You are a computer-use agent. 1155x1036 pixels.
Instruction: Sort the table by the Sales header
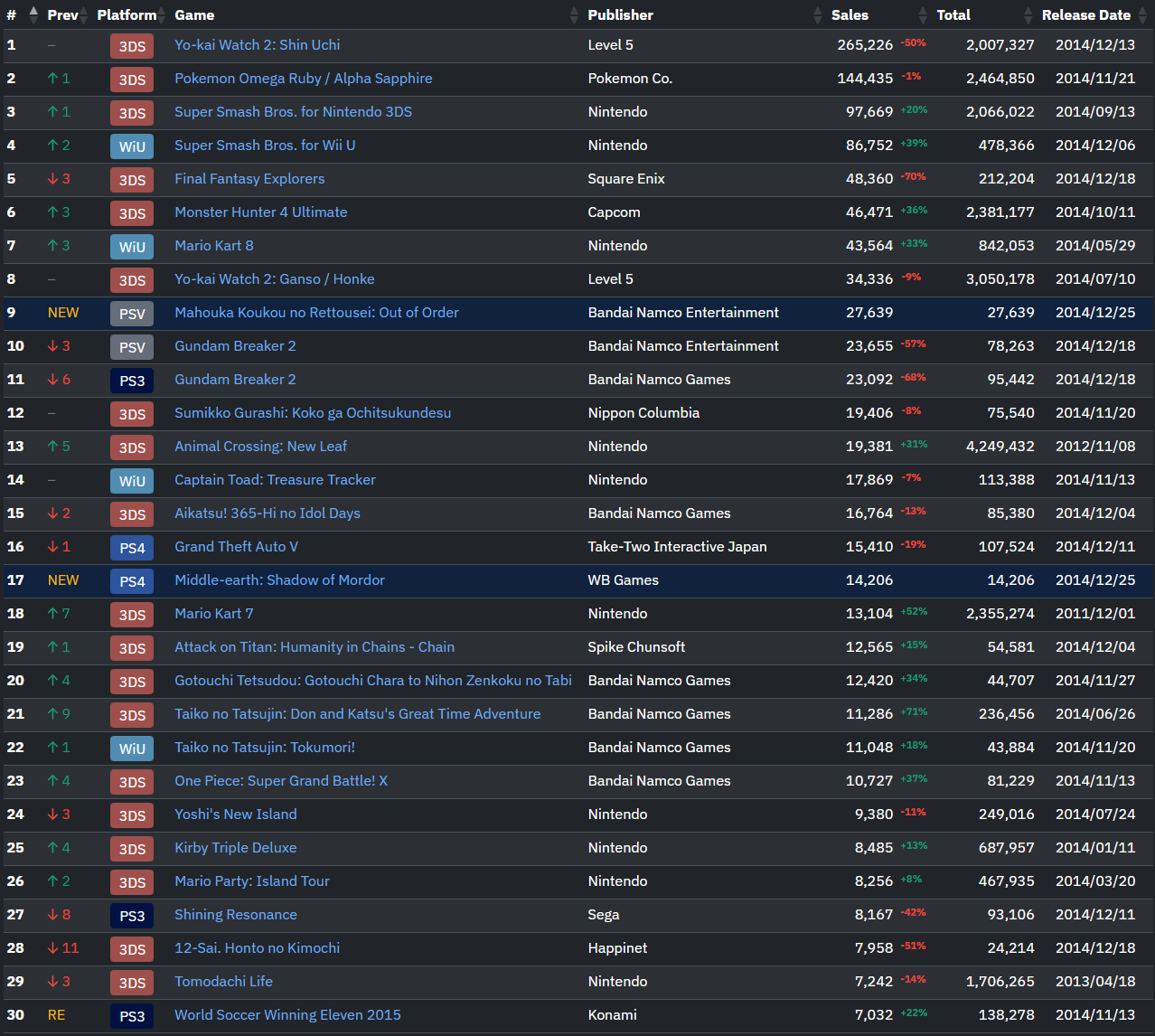pos(850,14)
